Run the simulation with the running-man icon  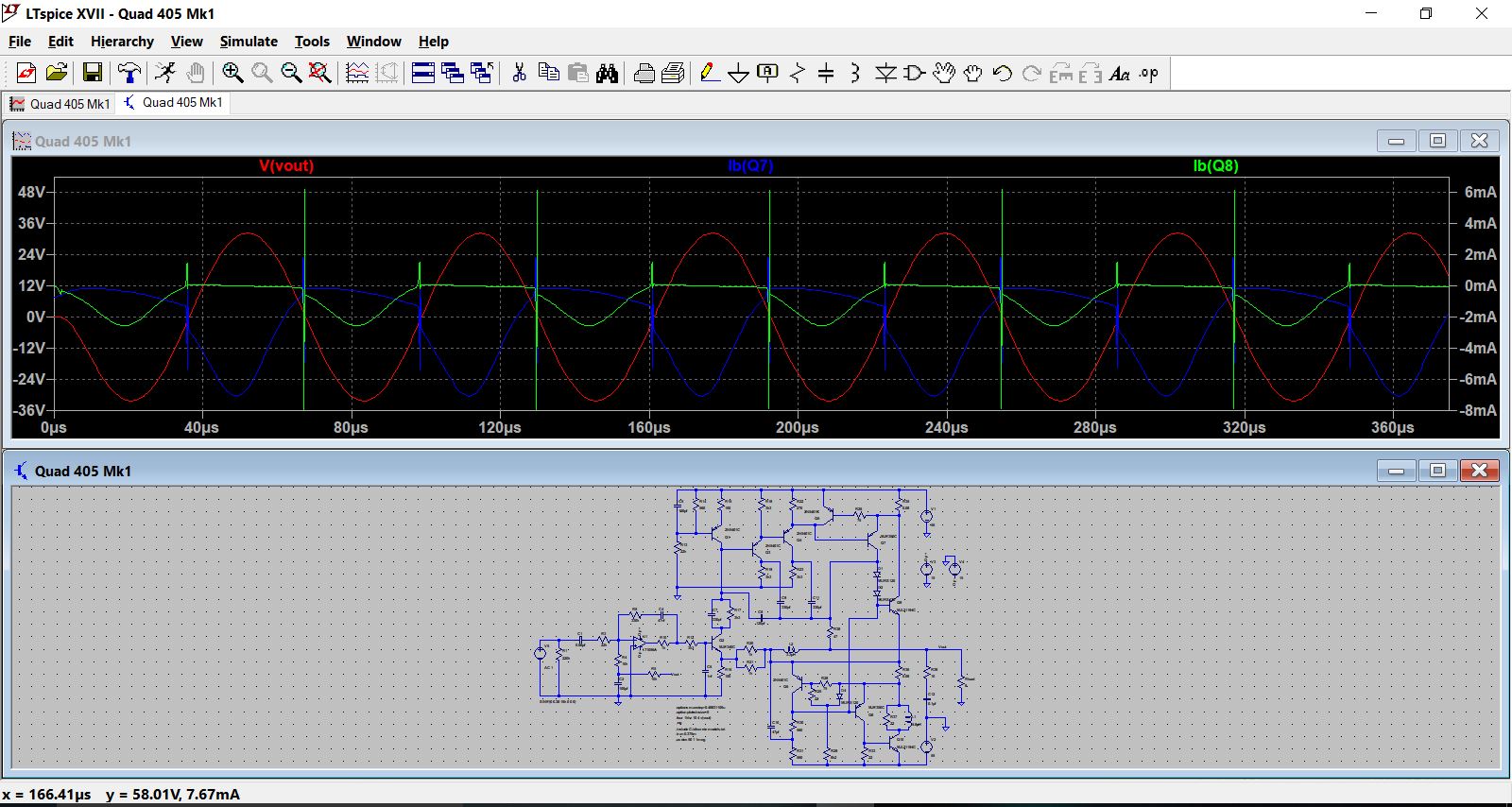pyautogui.click(x=165, y=73)
